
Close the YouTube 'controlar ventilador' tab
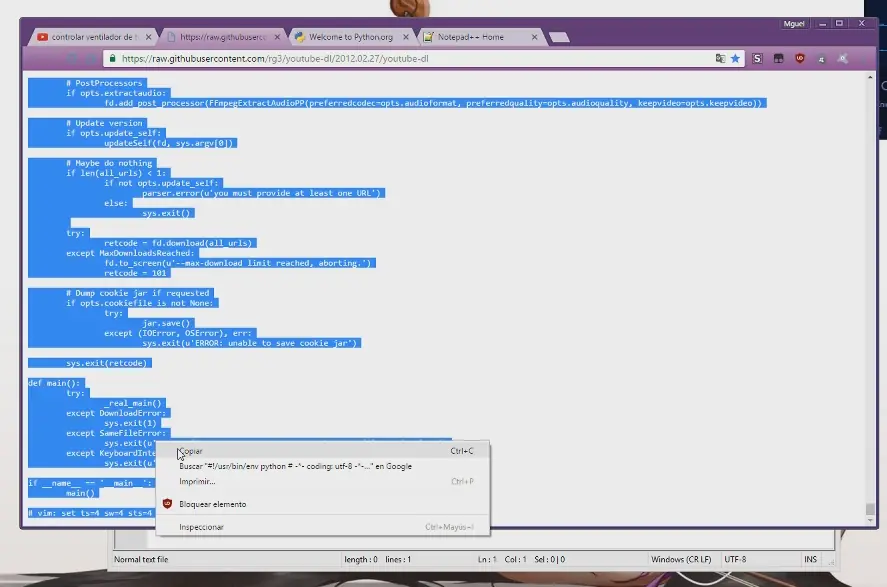coord(148,37)
